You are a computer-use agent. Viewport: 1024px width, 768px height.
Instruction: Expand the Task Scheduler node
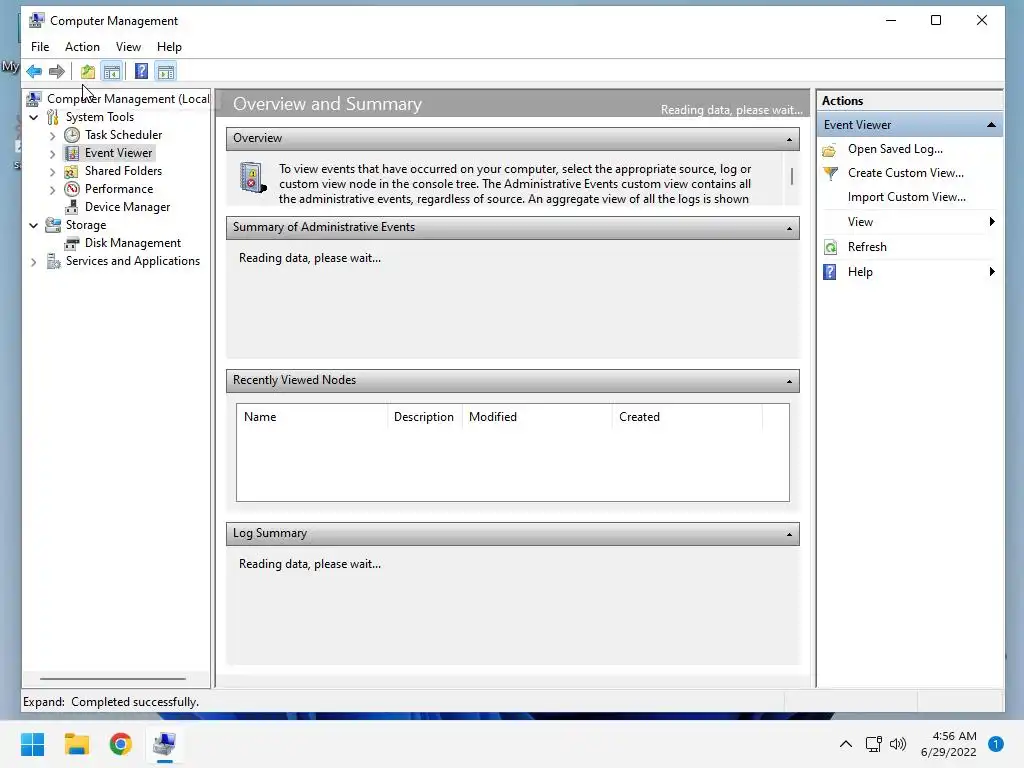(53, 136)
